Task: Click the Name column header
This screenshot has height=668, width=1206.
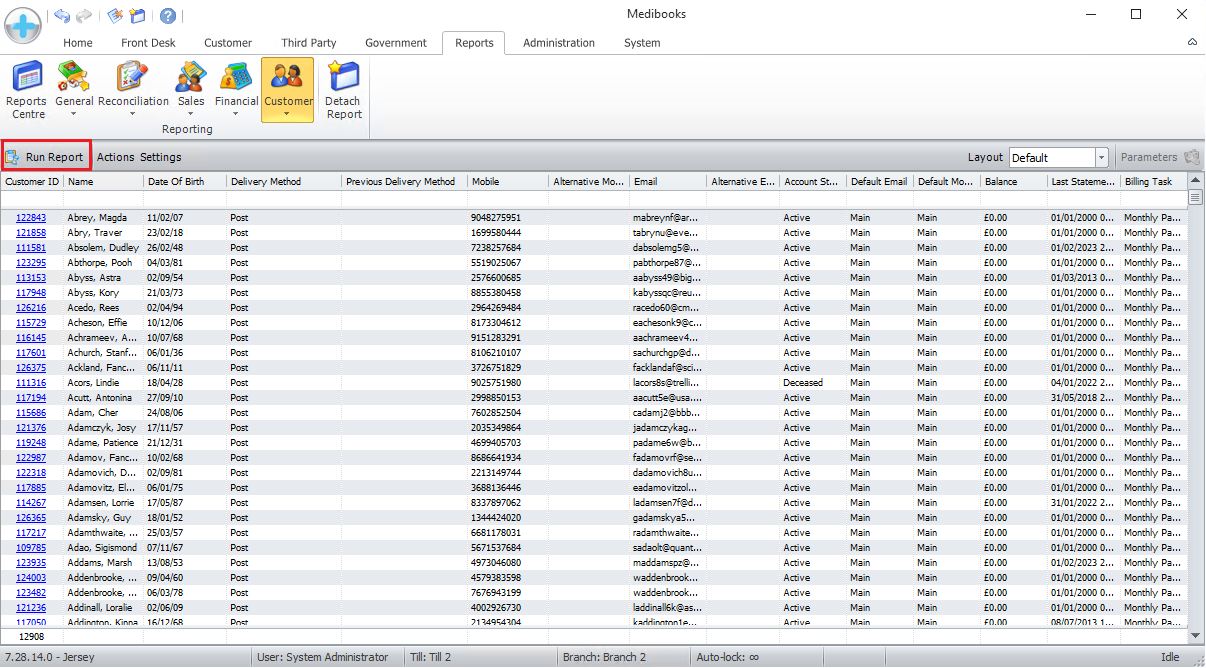Action: pos(102,182)
